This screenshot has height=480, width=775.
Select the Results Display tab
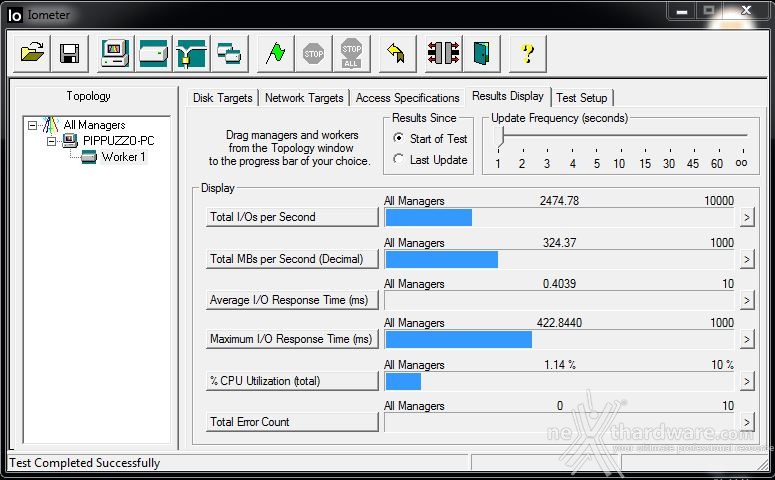coord(508,96)
